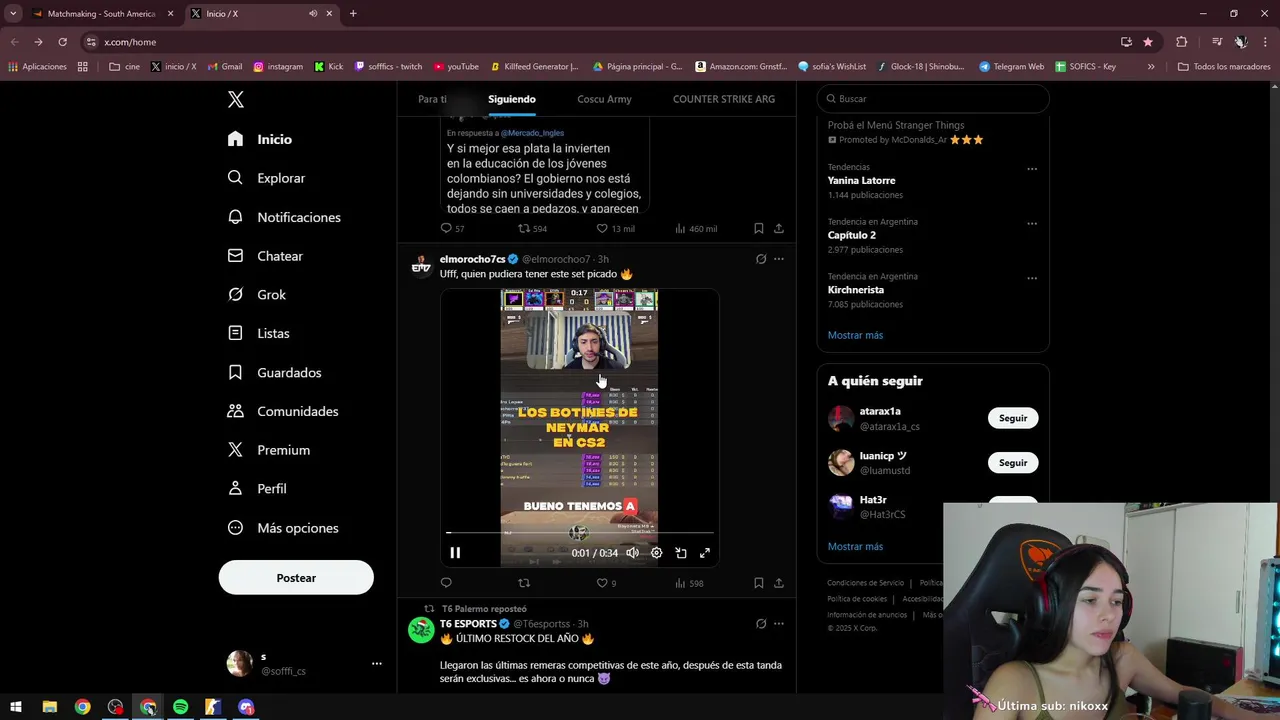The height and width of the screenshot is (720, 1280).
Task: Open Notificaciones in sidebar
Action: click(x=284, y=217)
